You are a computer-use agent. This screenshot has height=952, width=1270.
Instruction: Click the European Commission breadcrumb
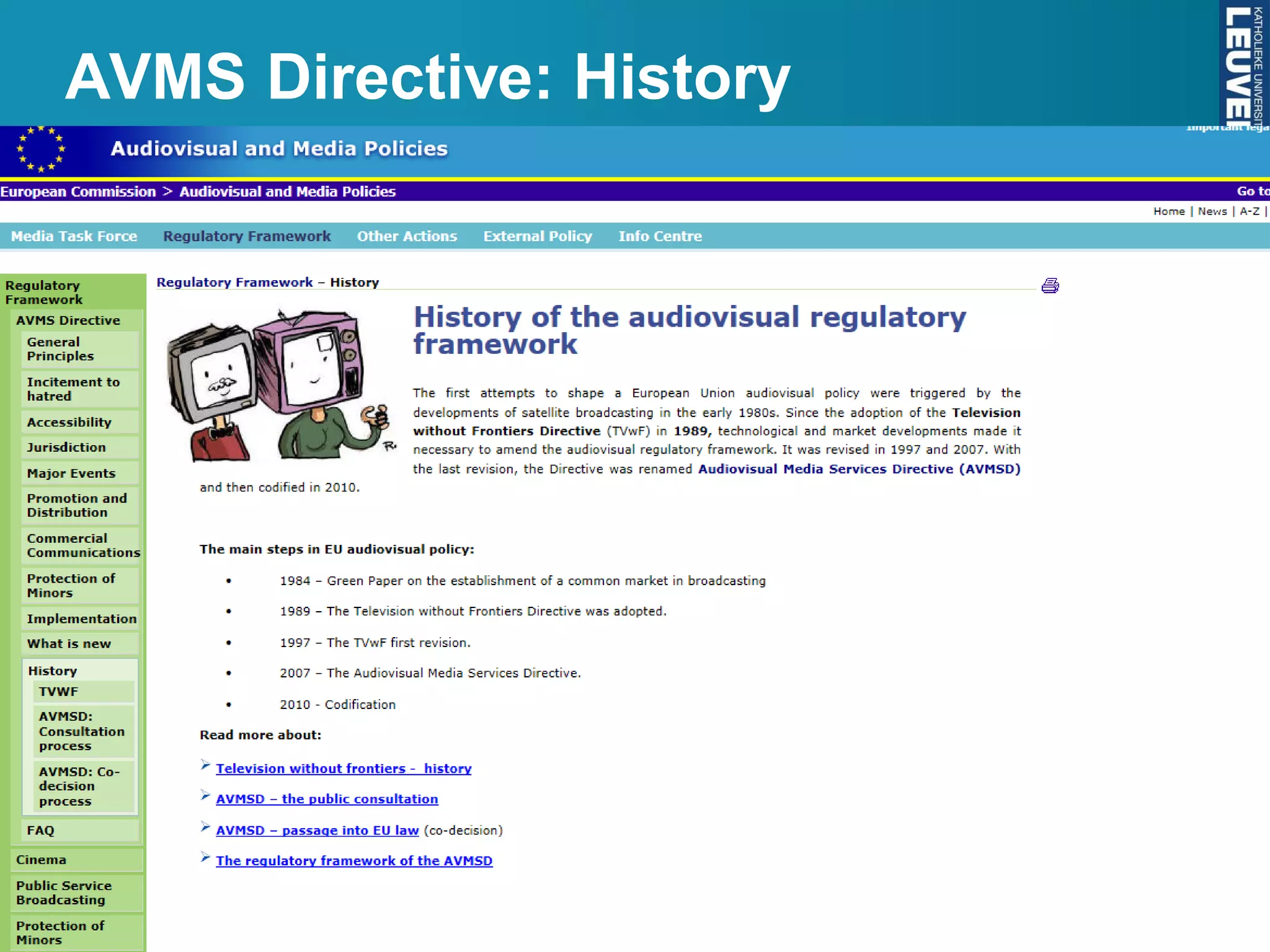point(78,192)
